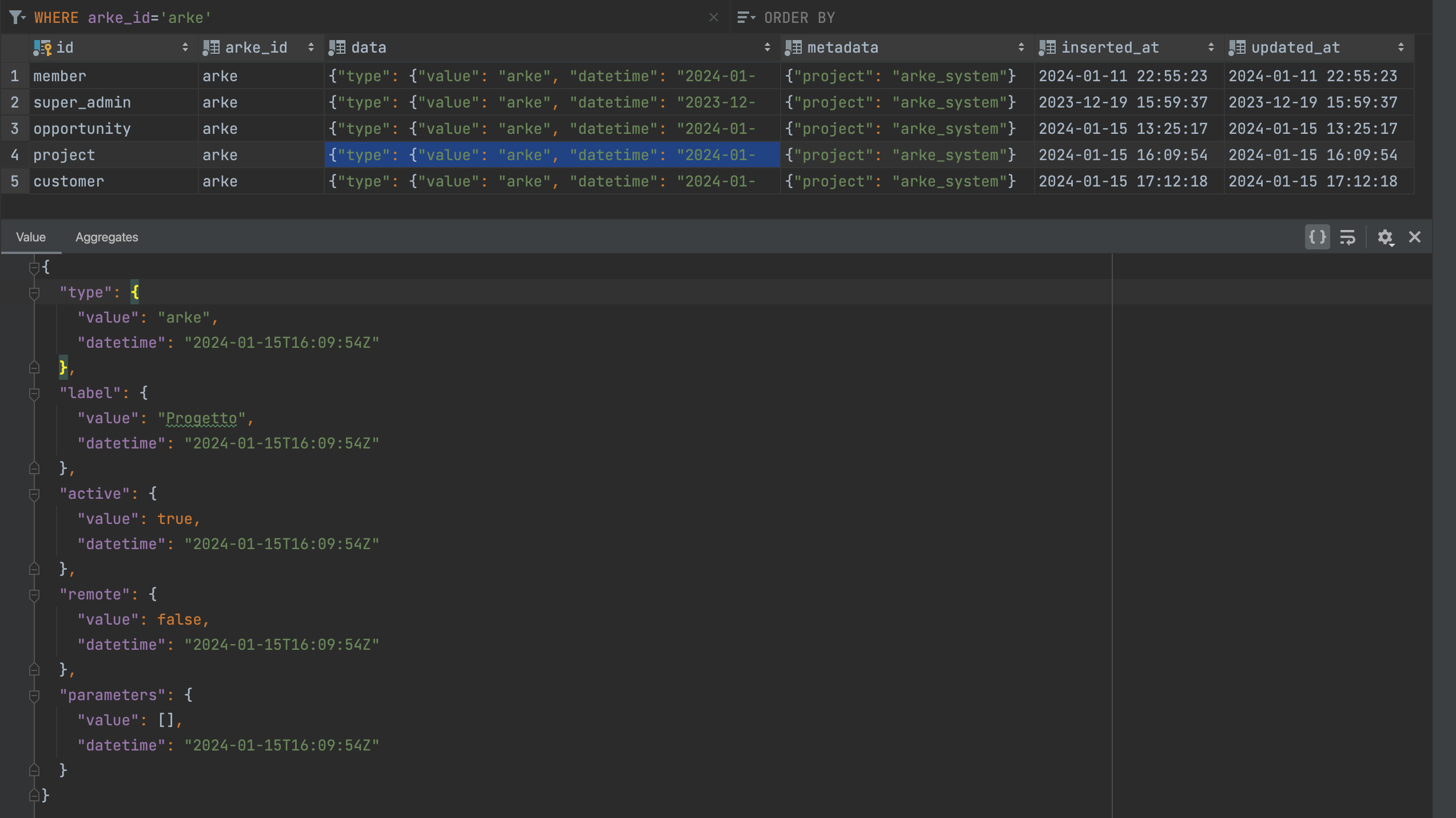Click the metadata column icon
The image size is (1456, 818).
793,47
